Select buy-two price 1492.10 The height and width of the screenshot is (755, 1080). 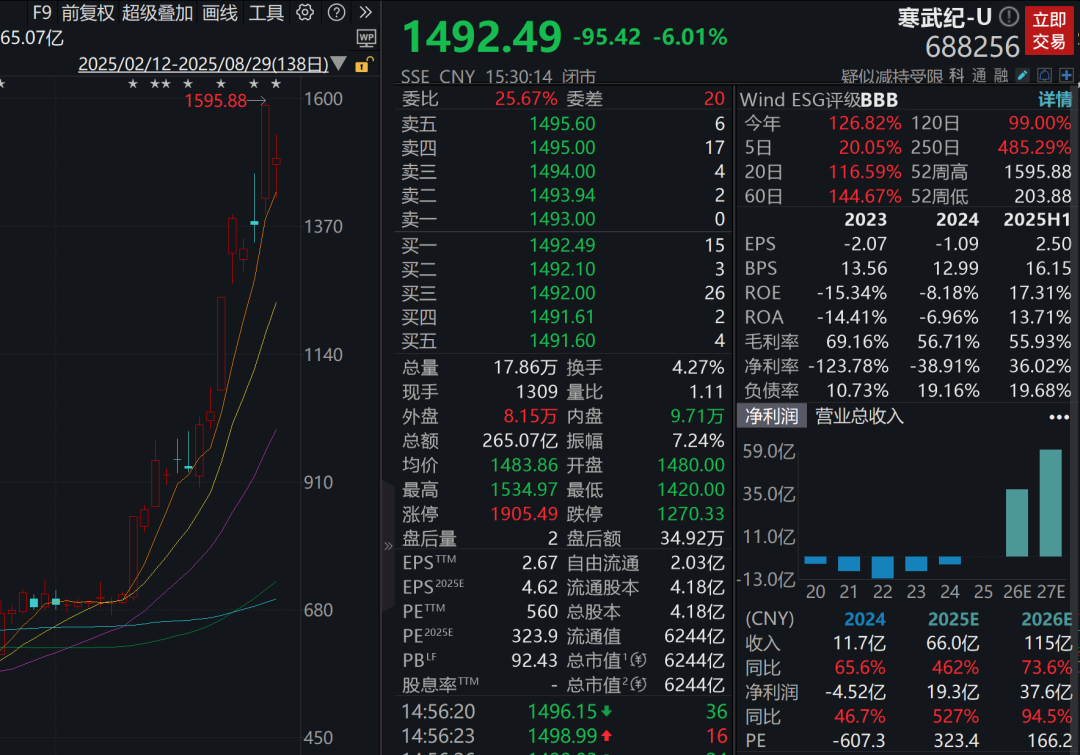click(562, 269)
